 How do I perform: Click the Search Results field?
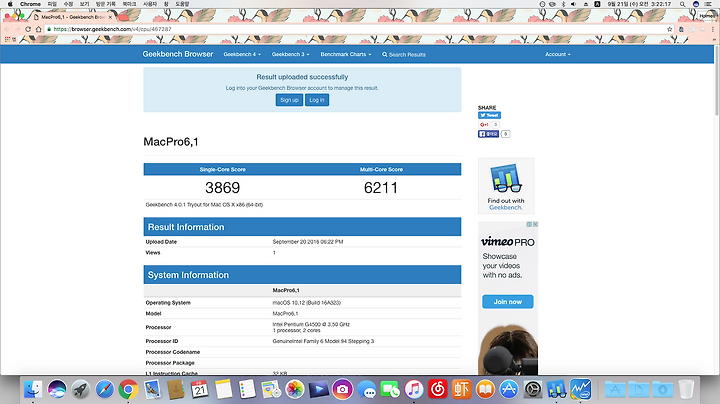pyautogui.click(x=407, y=55)
